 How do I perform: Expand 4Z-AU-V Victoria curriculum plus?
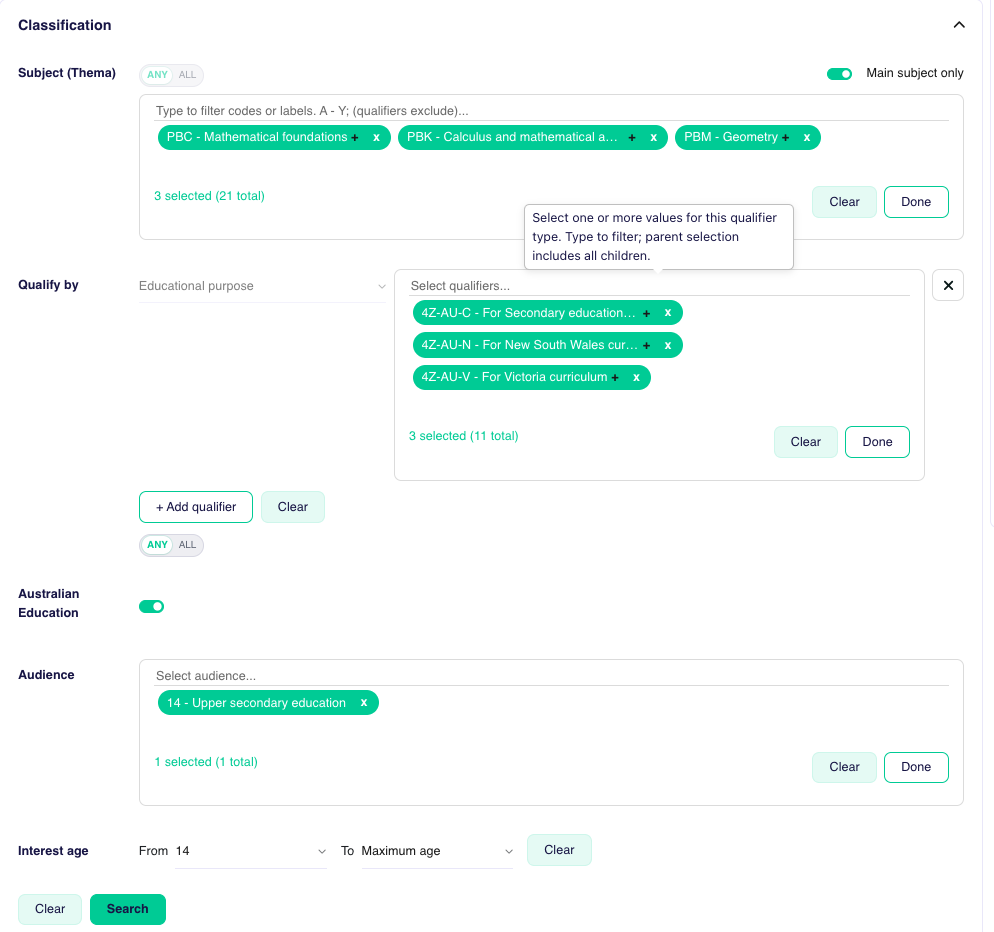click(615, 377)
